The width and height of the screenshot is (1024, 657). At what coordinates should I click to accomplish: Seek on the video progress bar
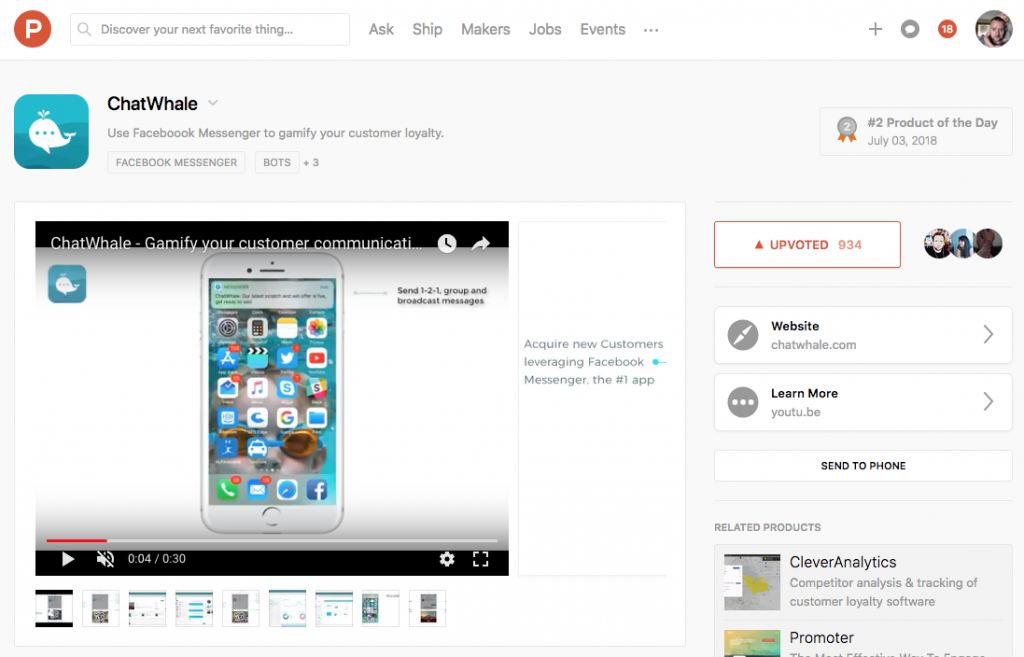pyautogui.click(x=272, y=541)
